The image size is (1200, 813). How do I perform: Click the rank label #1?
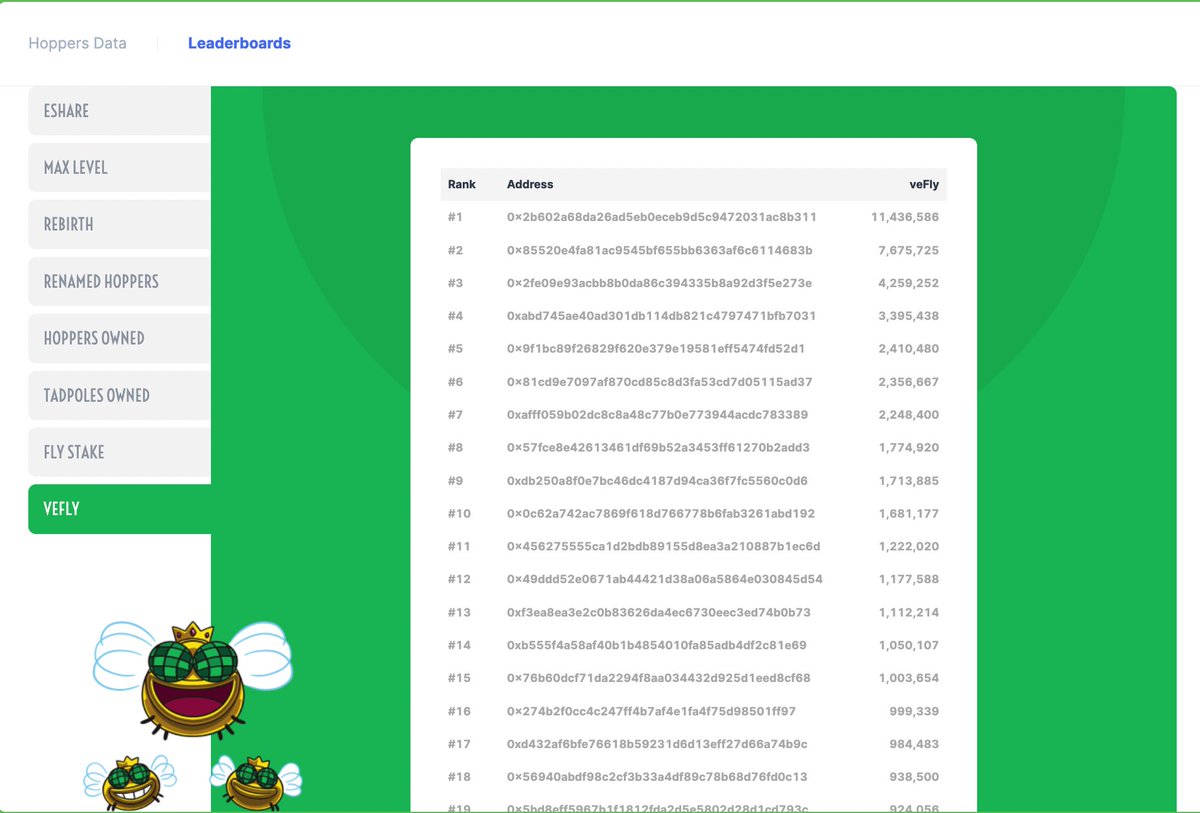pos(455,217)
